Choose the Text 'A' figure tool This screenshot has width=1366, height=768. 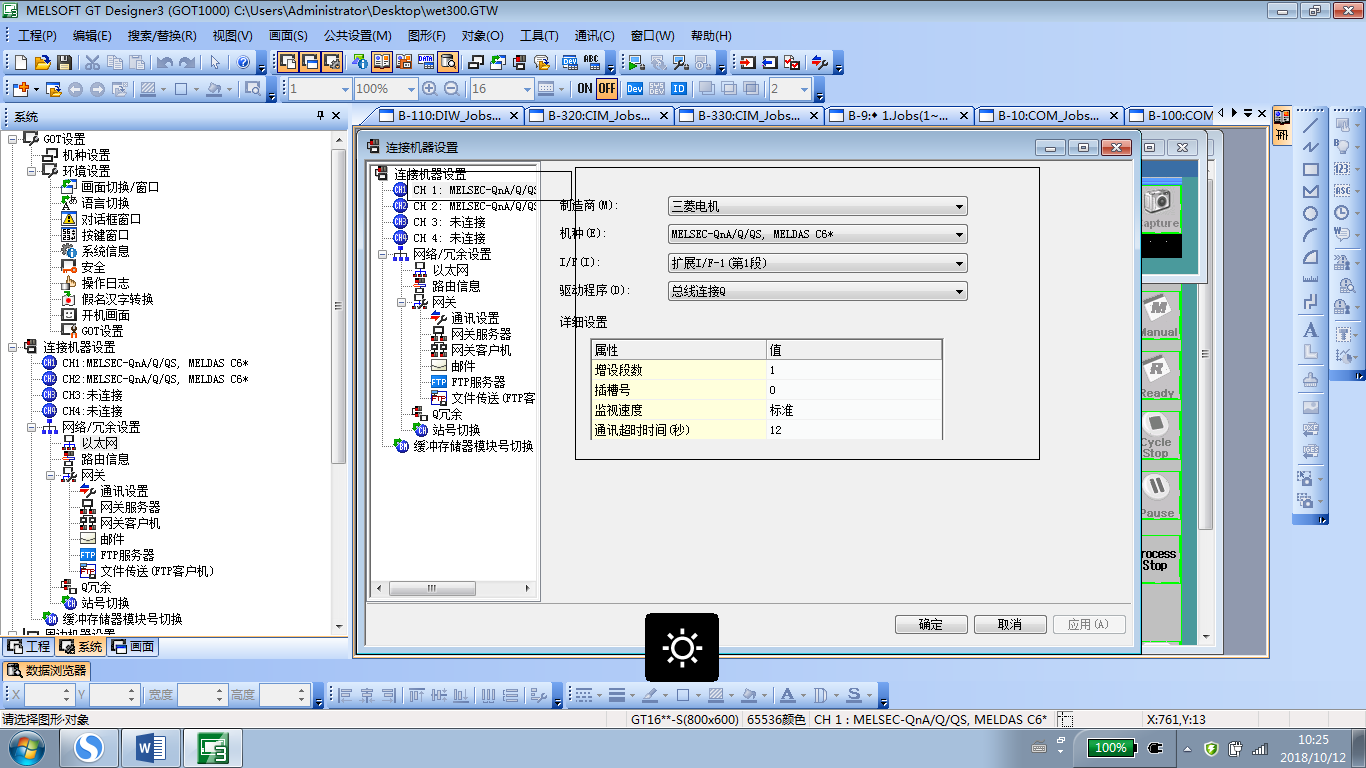1310,330
